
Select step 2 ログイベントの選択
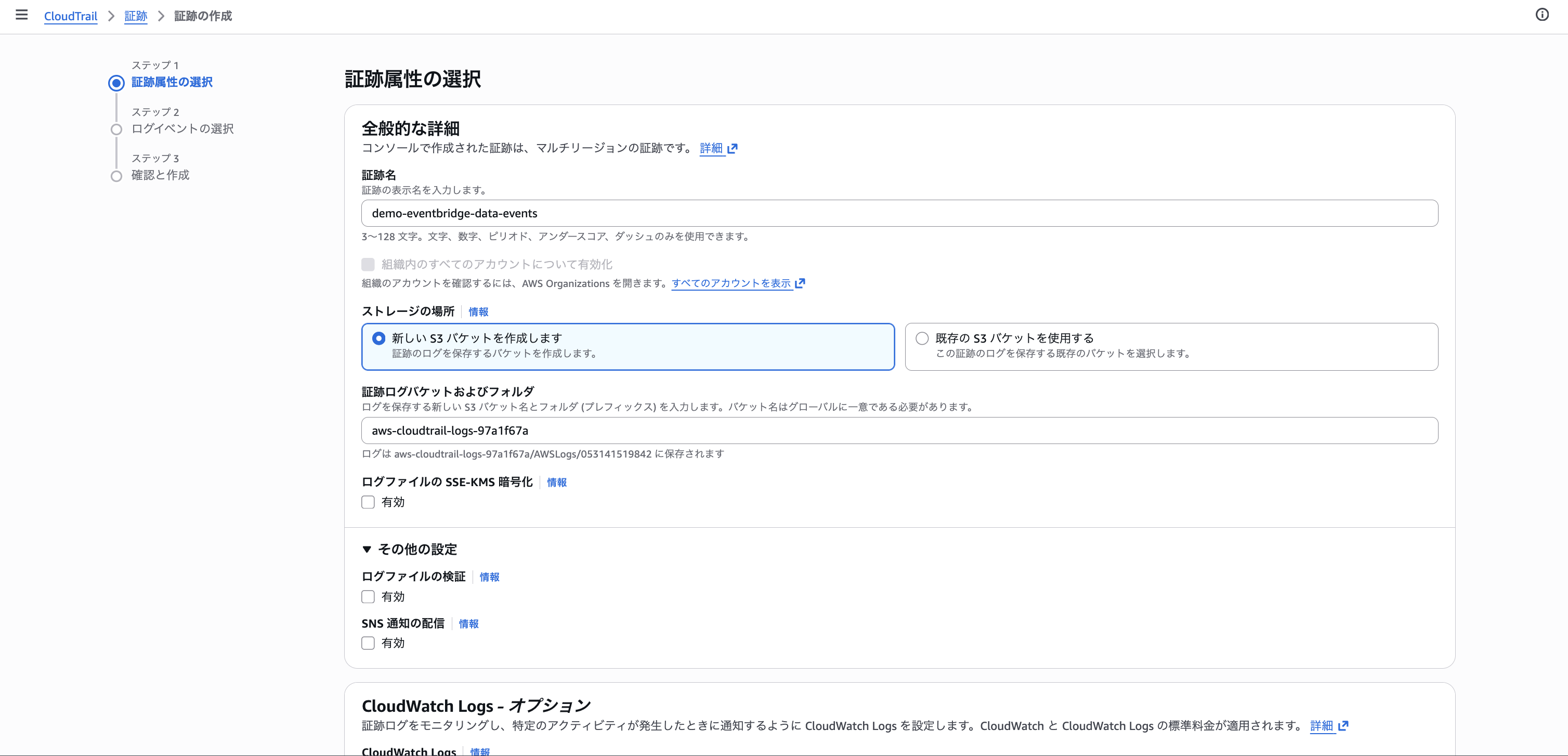[x=182, y=128]
